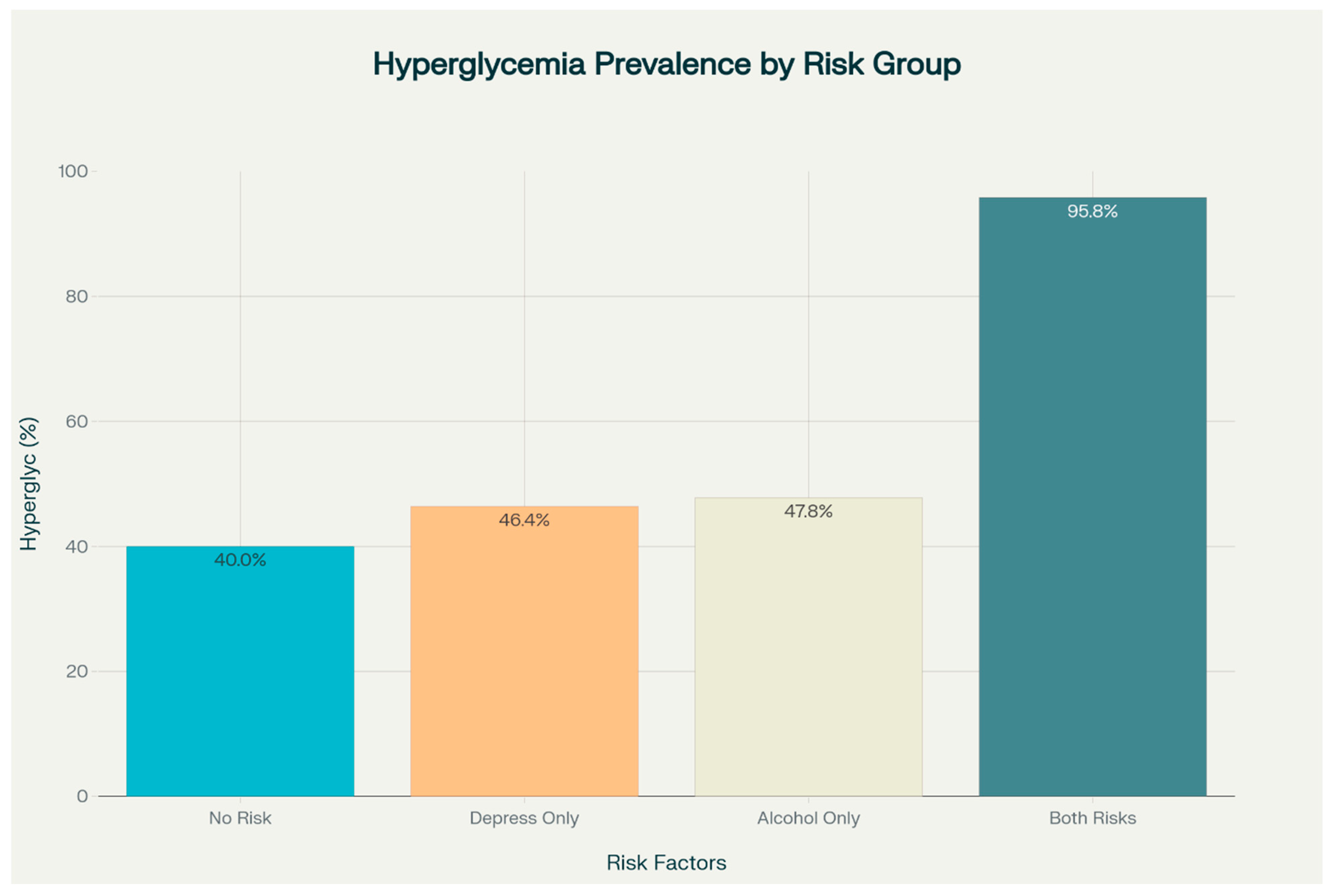Click the Both Risks axis label
Image resolution: width=1332 pixels, height=896 pixels.
coord(1093,818)
